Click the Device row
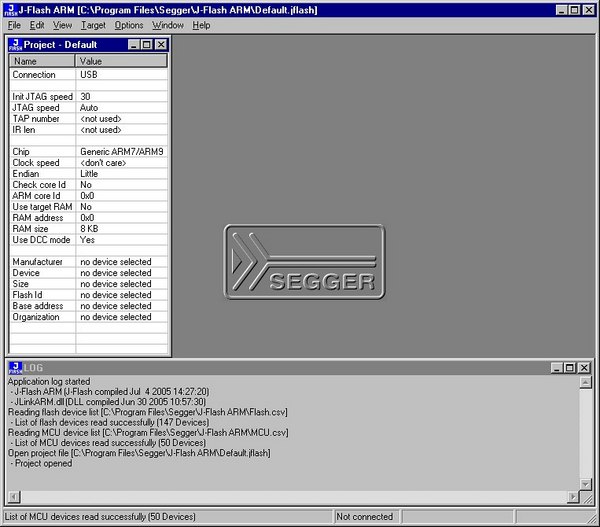600x527 pixels. 89,273
